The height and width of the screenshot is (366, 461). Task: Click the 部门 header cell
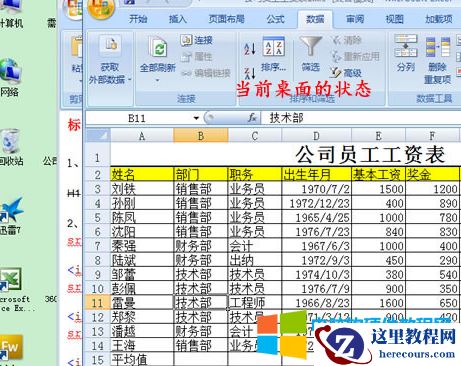tap(201, 174)
